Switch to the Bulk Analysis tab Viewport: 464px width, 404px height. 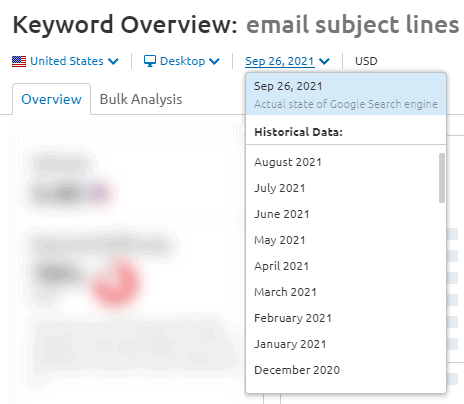(141, 99)
